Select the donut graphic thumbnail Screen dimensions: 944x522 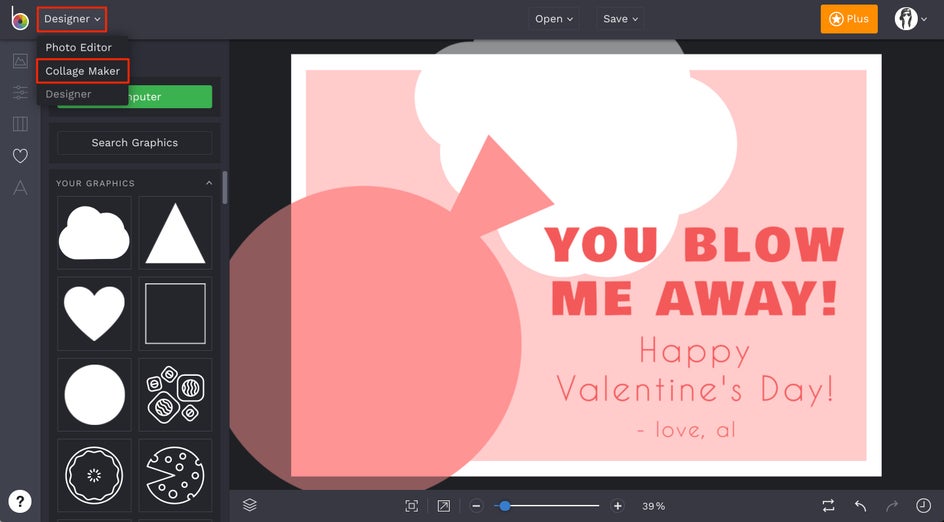pyautogui.click(x=94, y=475)
